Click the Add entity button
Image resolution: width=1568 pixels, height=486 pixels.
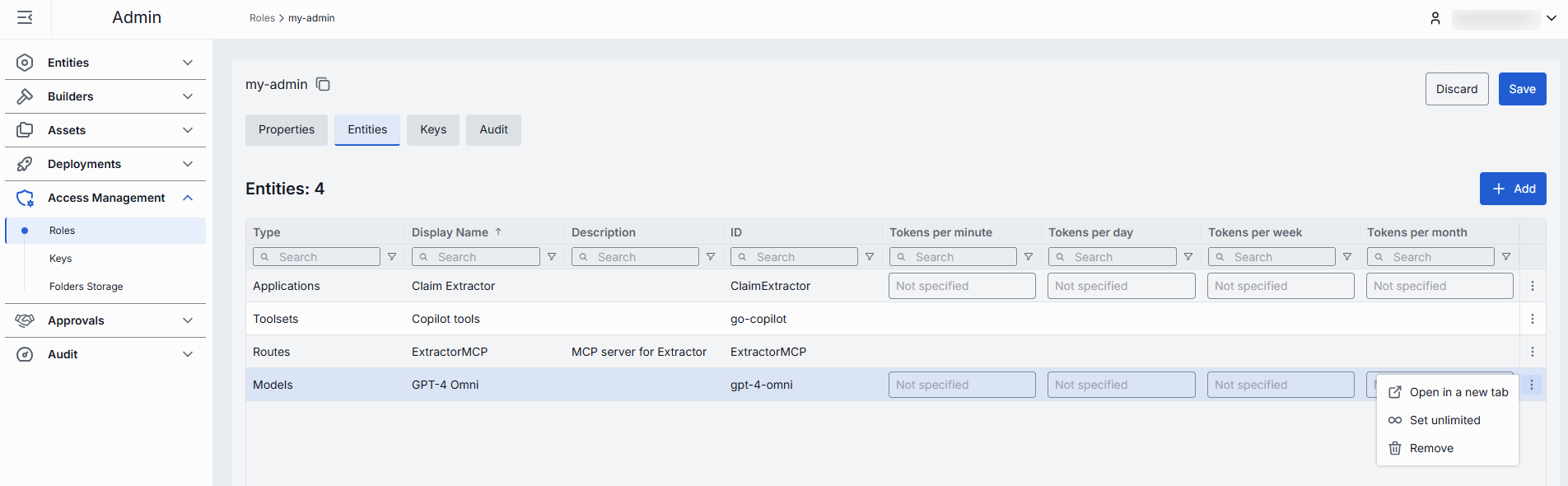coord(1513,189)
